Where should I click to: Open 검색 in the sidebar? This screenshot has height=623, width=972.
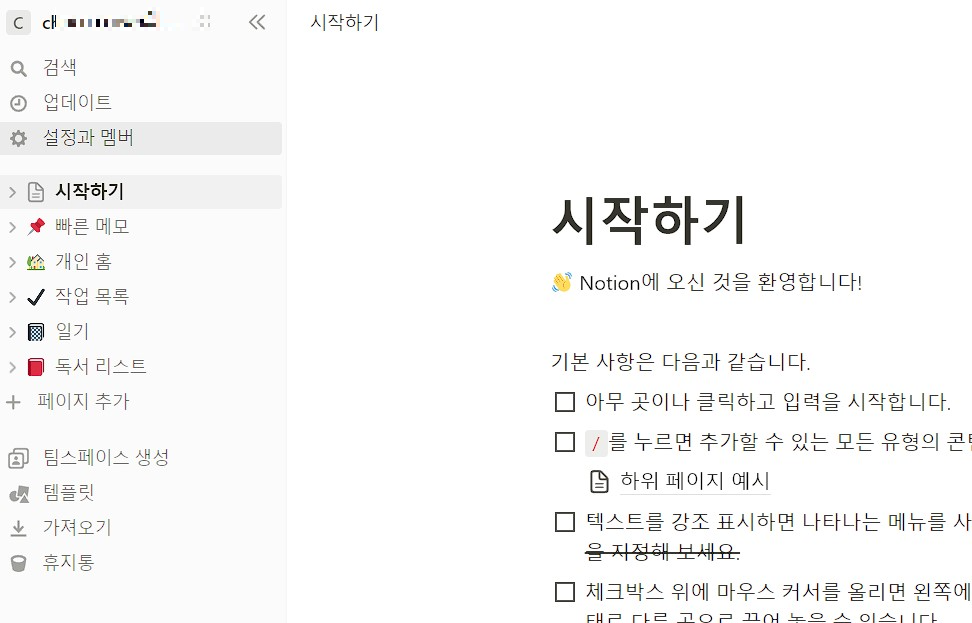click(141, 68)
